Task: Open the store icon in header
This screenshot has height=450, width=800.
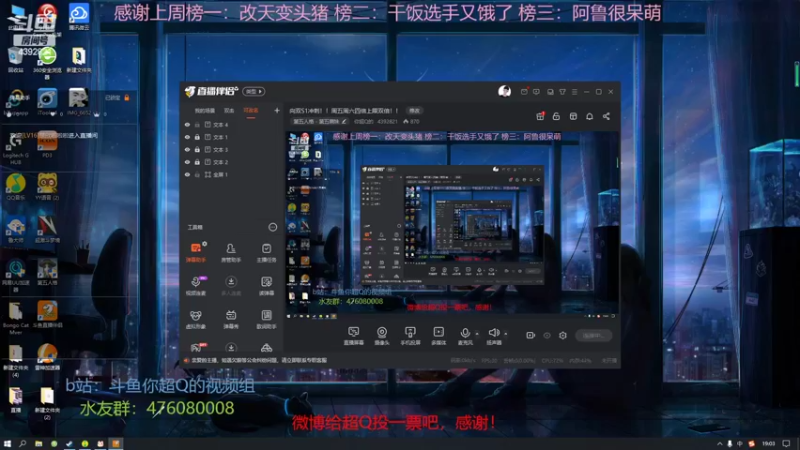Action: [573, 116]
